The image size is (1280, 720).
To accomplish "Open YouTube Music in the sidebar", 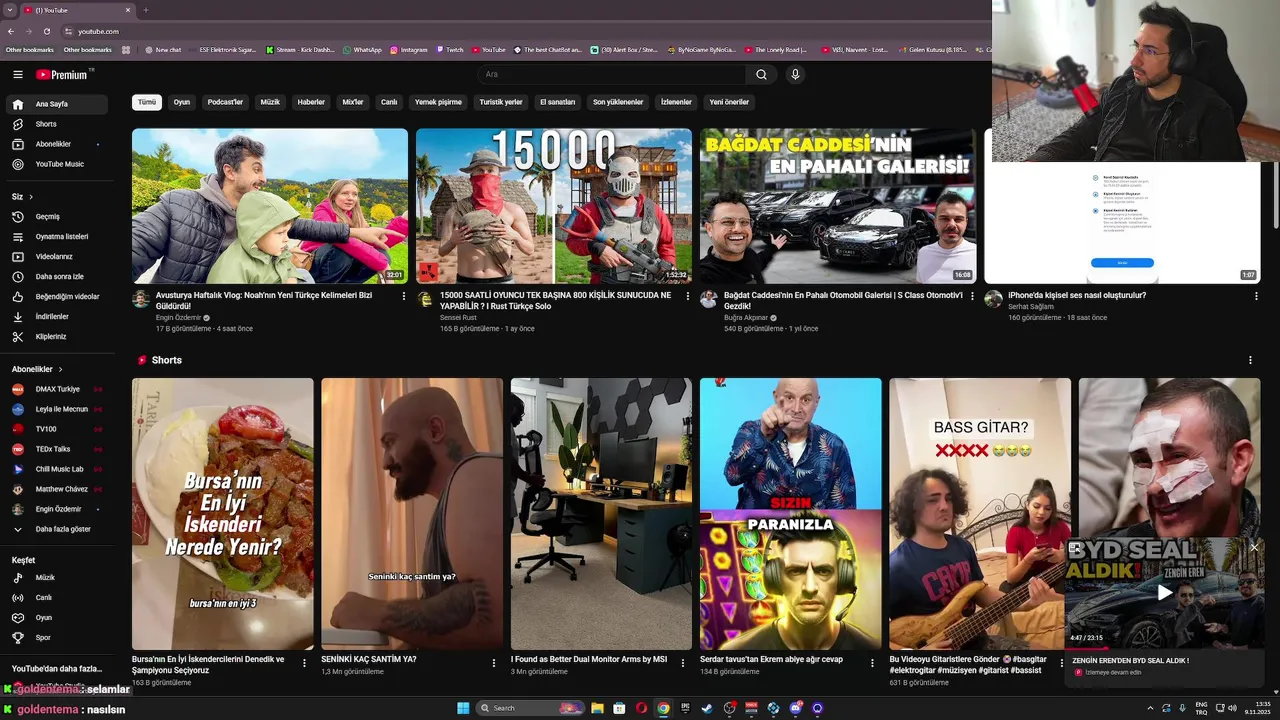I will tap(57, 164).
